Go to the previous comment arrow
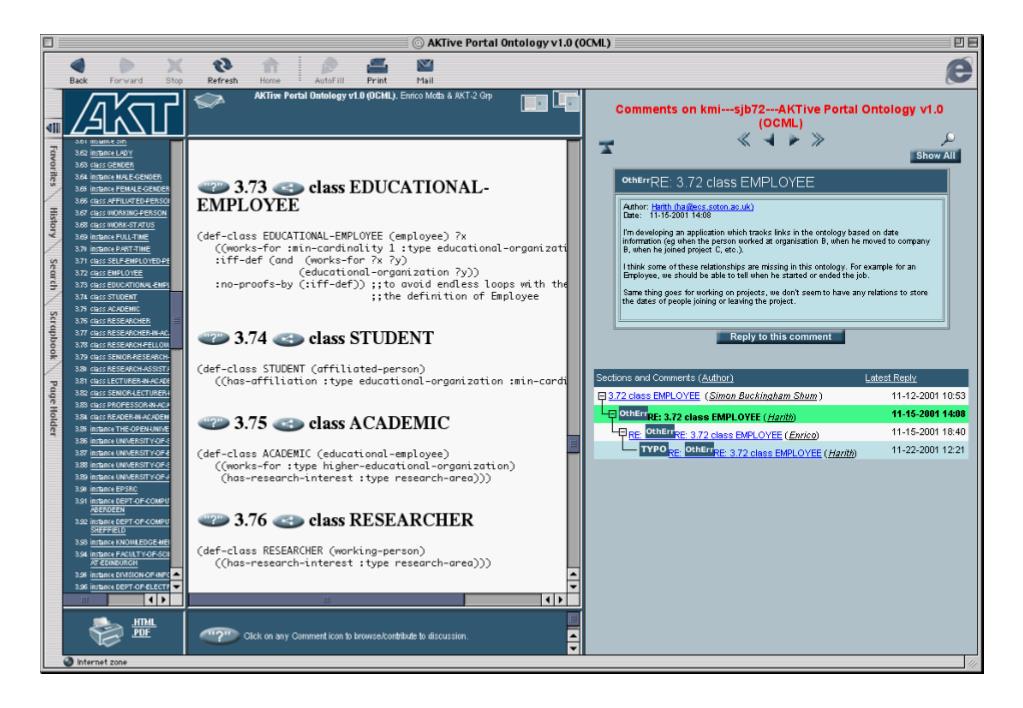Image resolution: width=1023 pixels, height=708 pixels. [x=769, y=140]
